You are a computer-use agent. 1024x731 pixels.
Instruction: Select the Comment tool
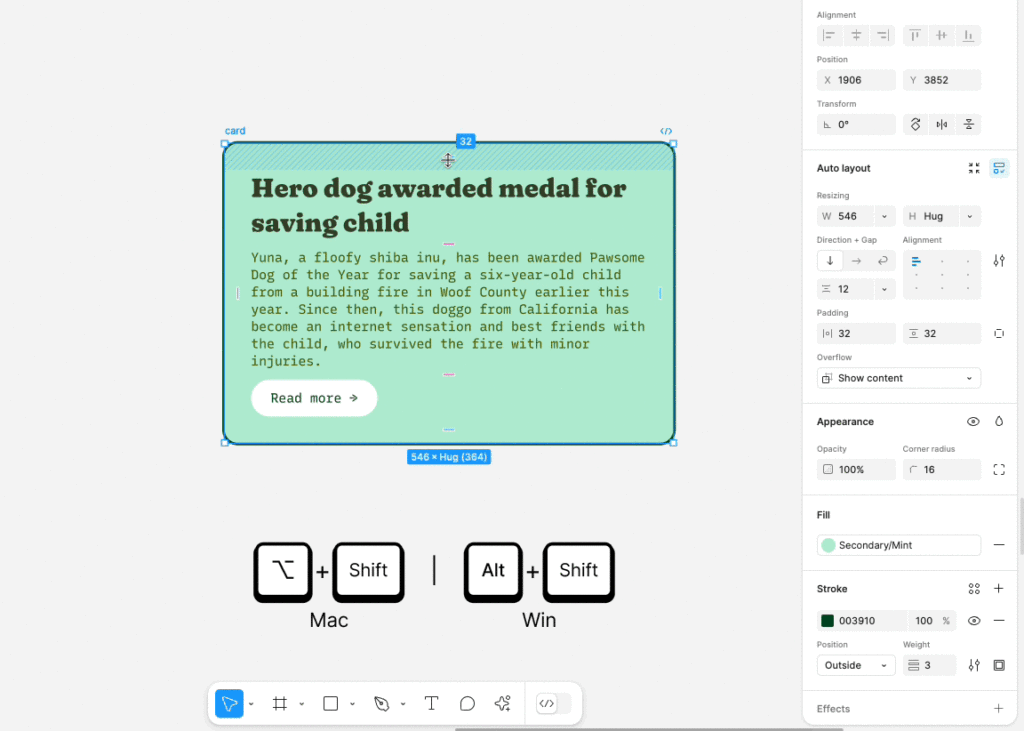point(467,704)
